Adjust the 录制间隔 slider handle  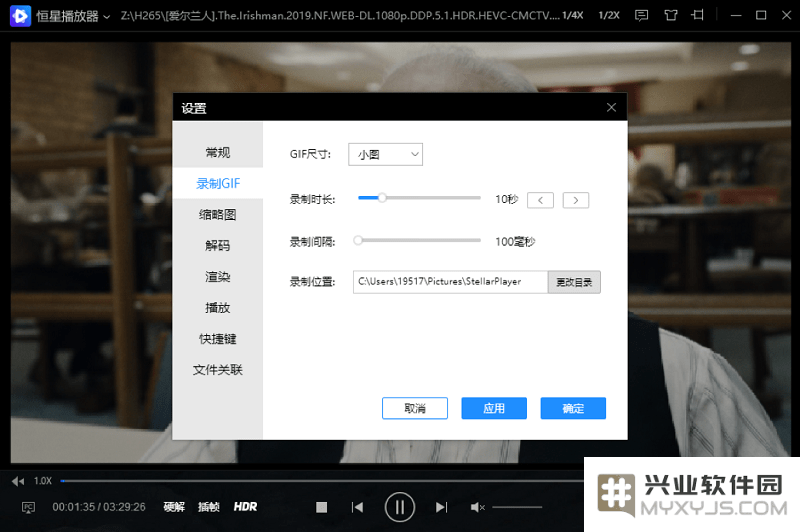[358, 240]
